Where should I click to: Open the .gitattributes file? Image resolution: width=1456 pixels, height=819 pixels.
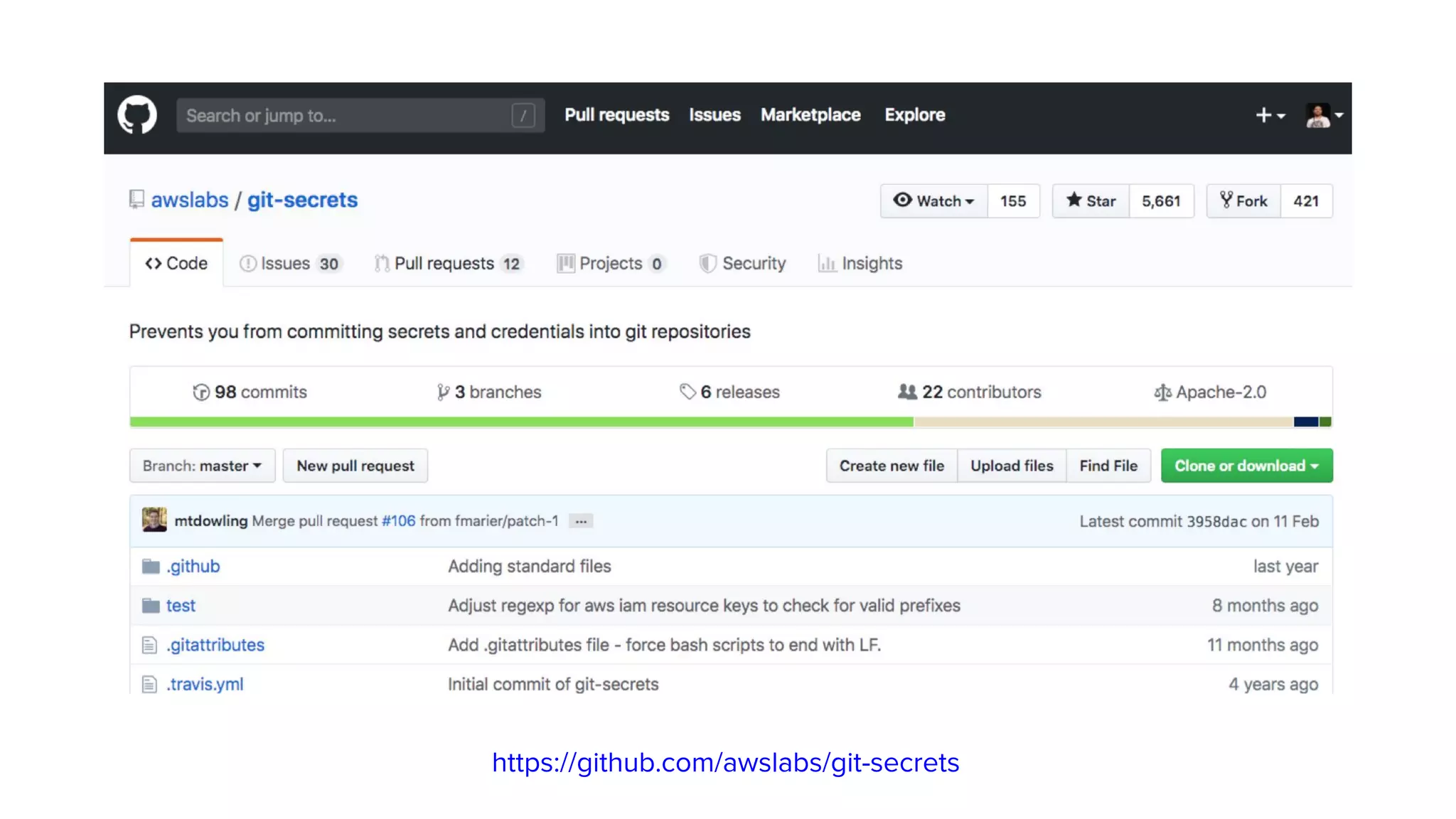[x=215, y=645]
